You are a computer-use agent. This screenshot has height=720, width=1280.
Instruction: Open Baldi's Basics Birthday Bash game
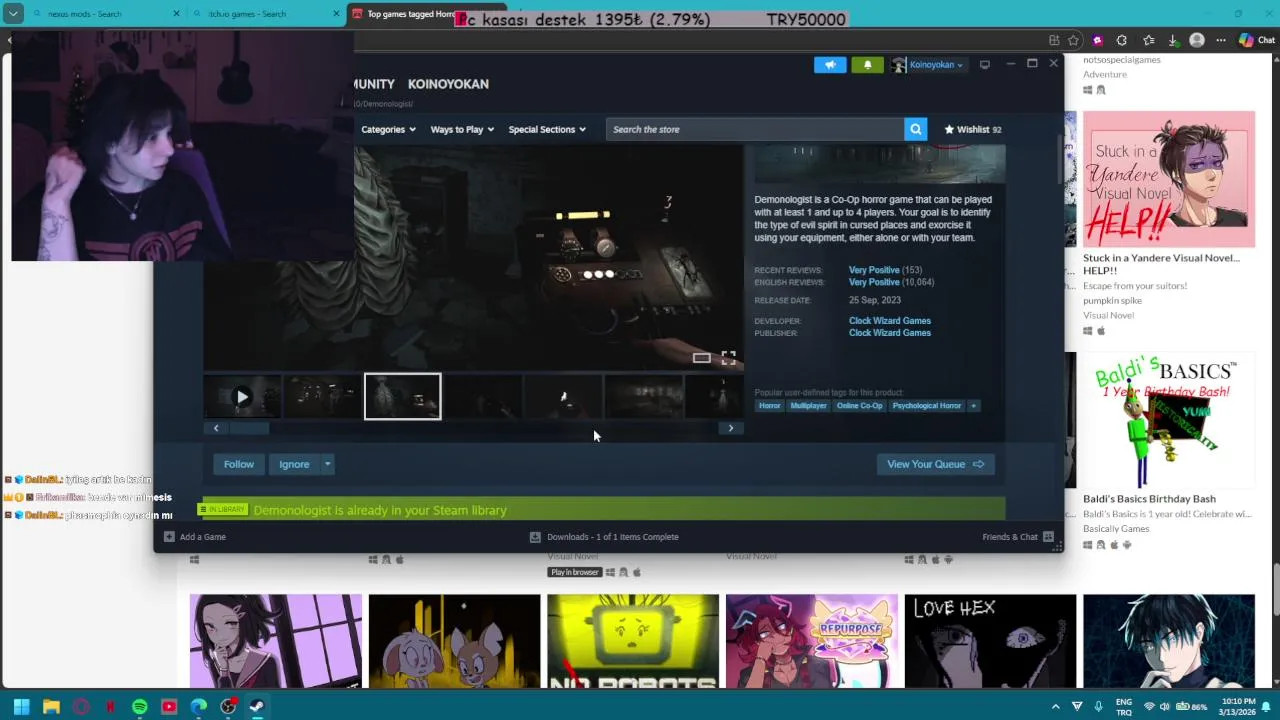(1168, 420)
